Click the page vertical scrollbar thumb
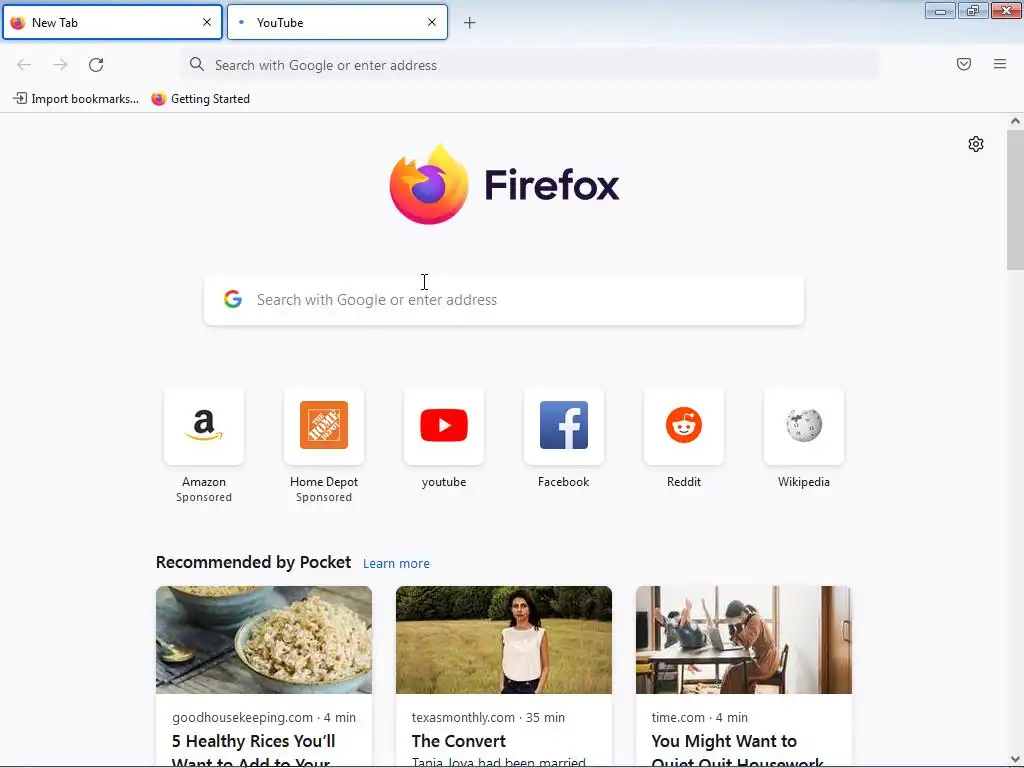This screenshot has height=768, width=1024. point(1015,200)
